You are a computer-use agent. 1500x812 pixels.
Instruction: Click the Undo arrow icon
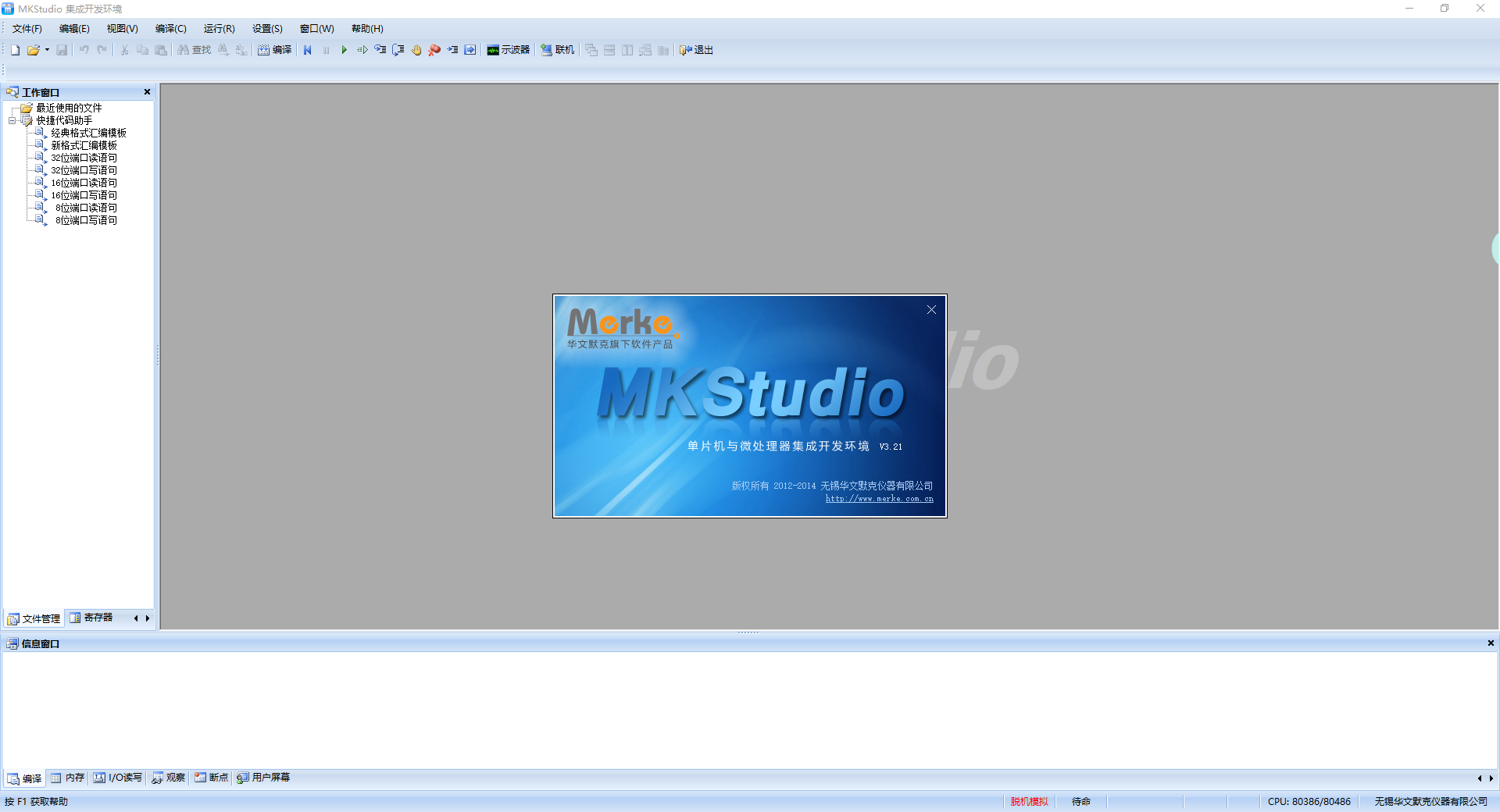[x=84, y=50]
